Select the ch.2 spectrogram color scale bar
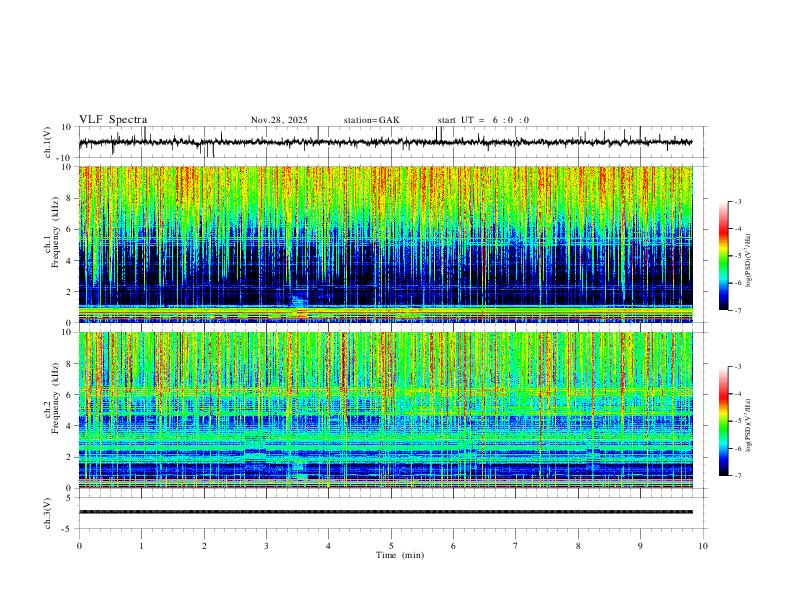Viewport: 792px width, 612px height. coord(723,421)
